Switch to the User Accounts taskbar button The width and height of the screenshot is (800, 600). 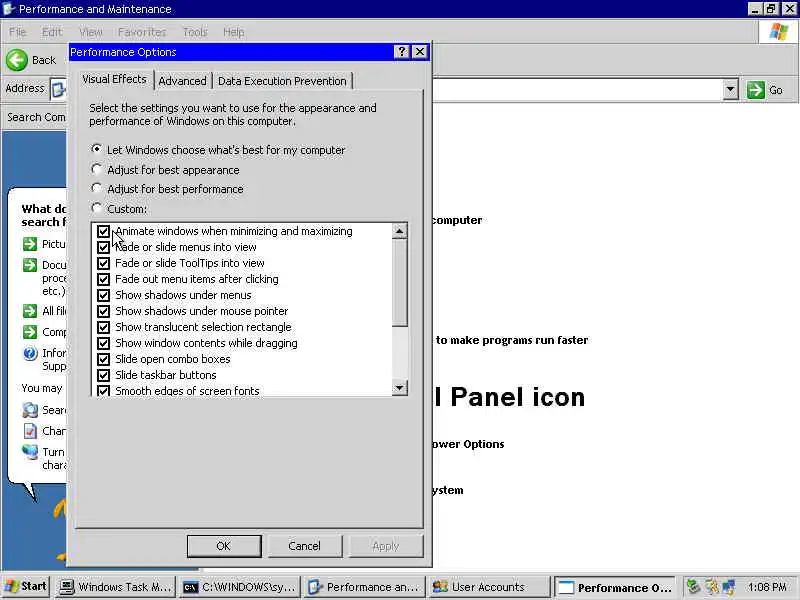[x=489, y=587]
